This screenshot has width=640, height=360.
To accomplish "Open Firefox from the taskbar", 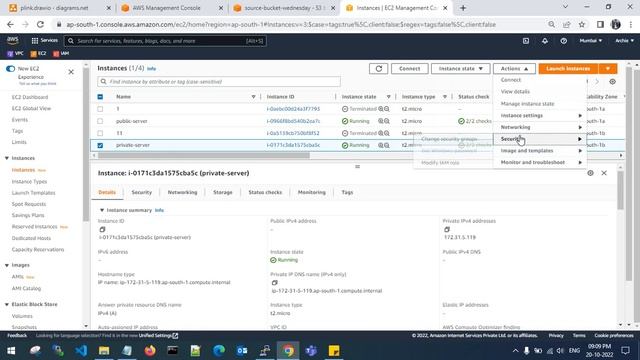I will [150, 351].
